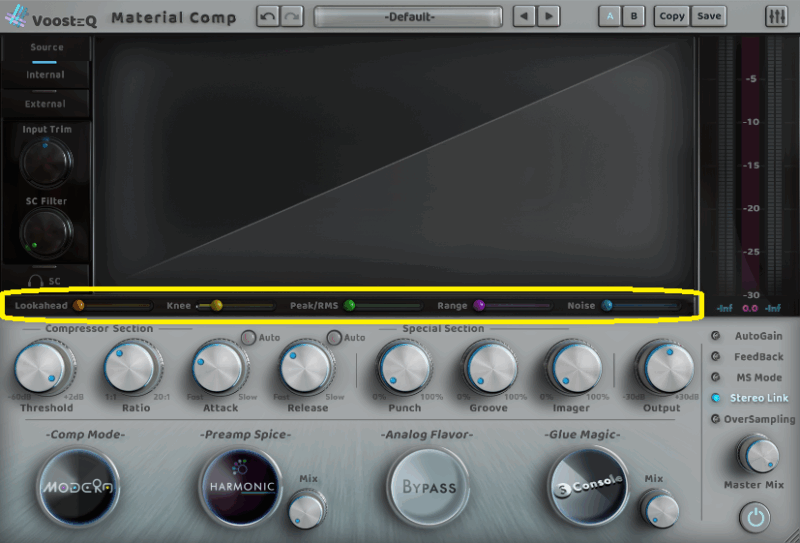Click the Save button
This screenshot has height=543, width=800.
(x=708, y=16)
